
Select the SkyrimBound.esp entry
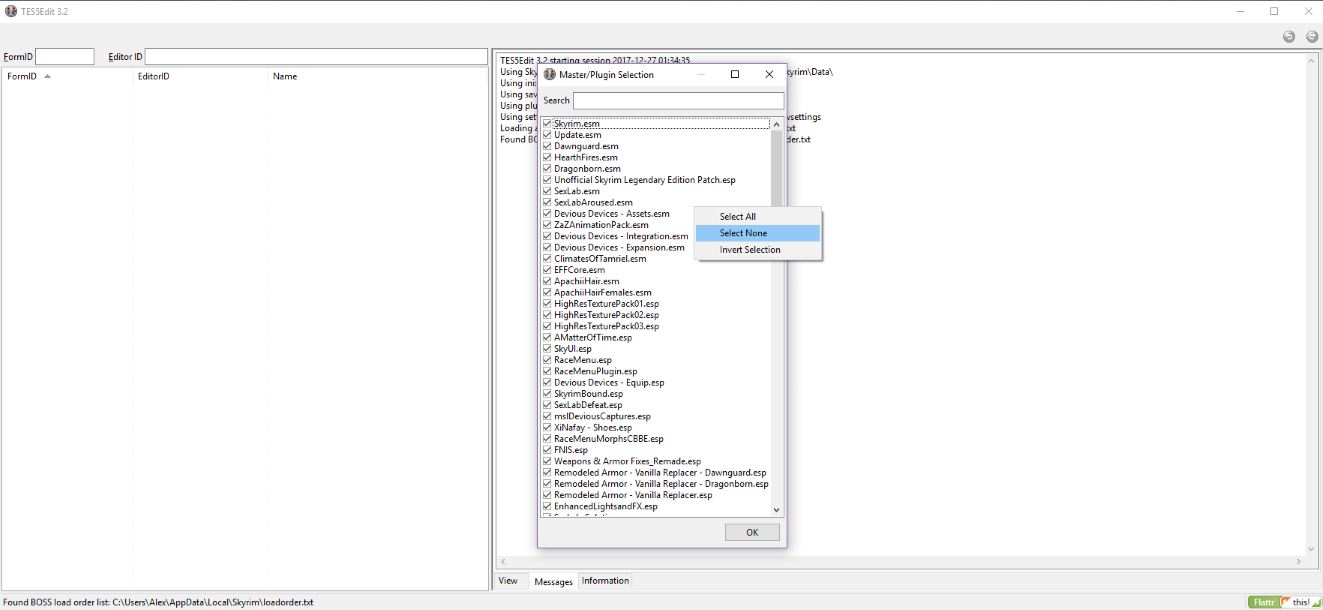point(588,394)
